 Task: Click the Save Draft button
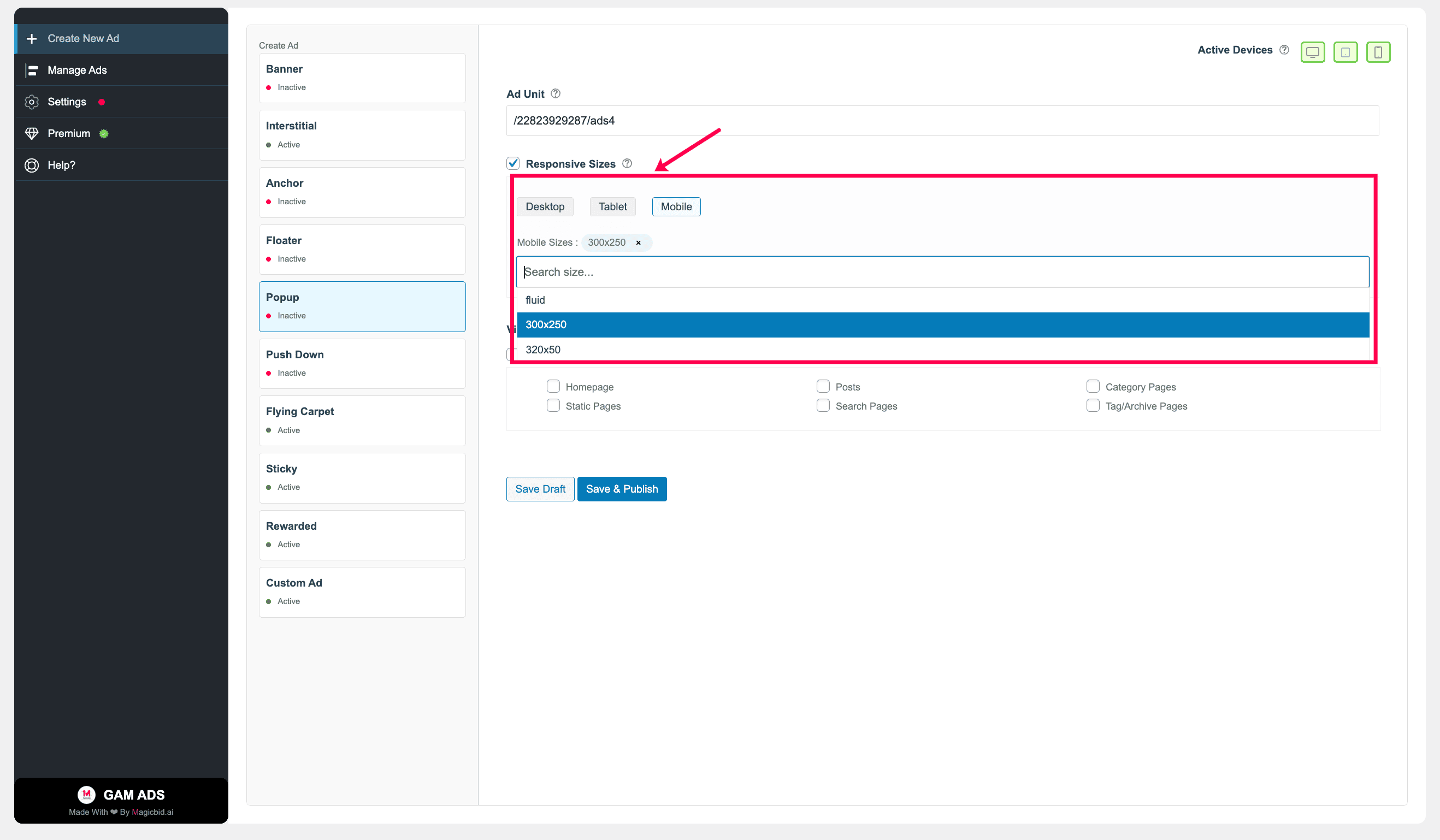pyautogui.click(x=540, y=489)
